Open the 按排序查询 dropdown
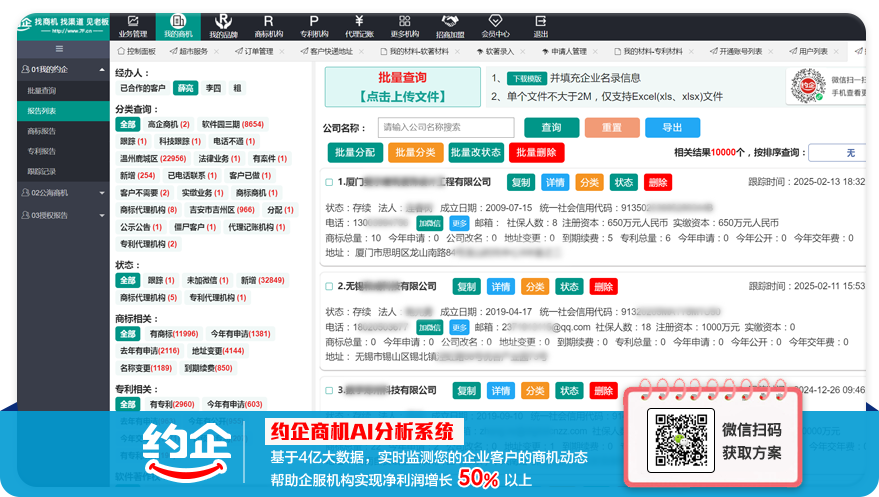Viewport: 879px width, 497px height. pos(836,152)
